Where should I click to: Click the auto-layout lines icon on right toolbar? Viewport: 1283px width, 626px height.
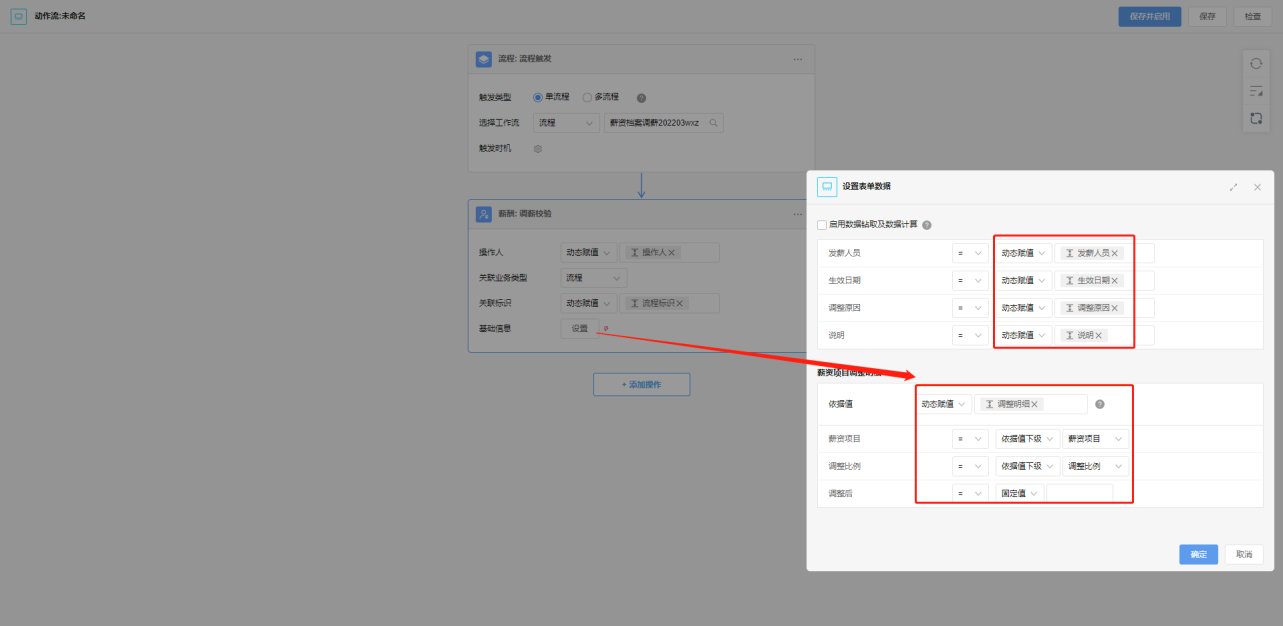[1256, 91]
